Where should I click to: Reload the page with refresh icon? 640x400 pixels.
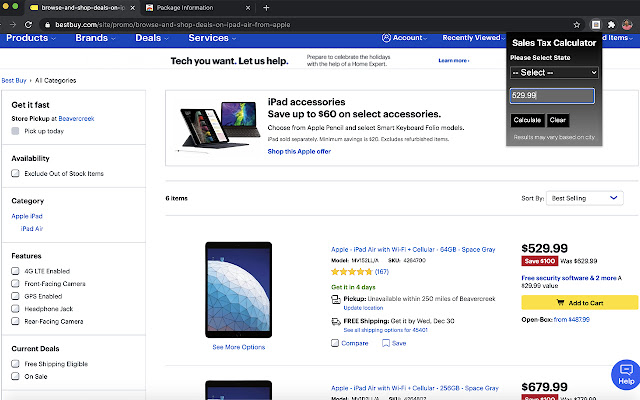[x=28, y=22]
